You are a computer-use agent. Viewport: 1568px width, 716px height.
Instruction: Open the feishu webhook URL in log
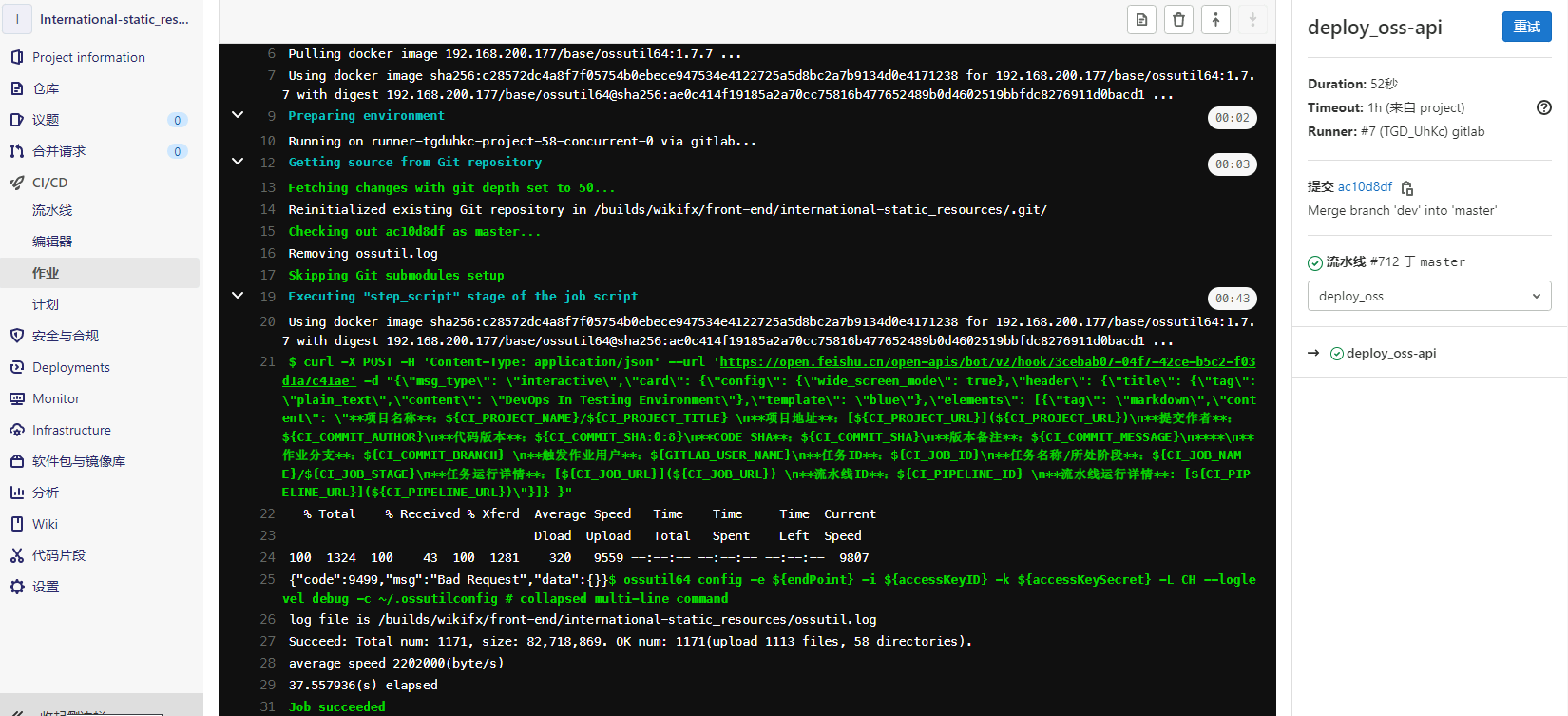pos(986,362)
